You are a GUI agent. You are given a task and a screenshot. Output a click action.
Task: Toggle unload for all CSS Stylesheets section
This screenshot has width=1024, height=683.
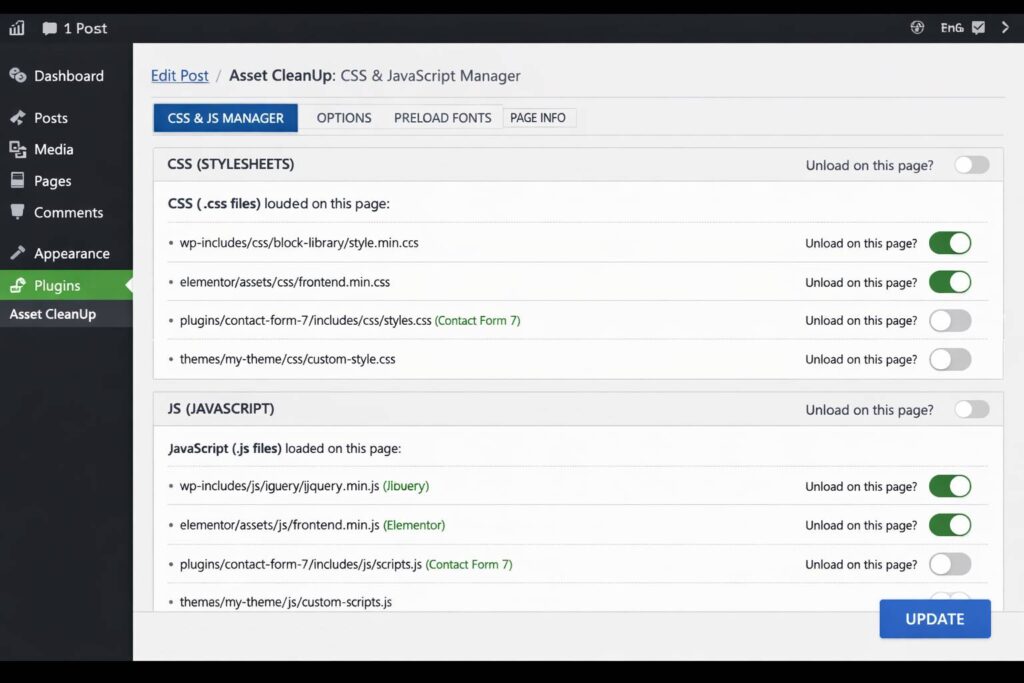(x=971, y=165)
